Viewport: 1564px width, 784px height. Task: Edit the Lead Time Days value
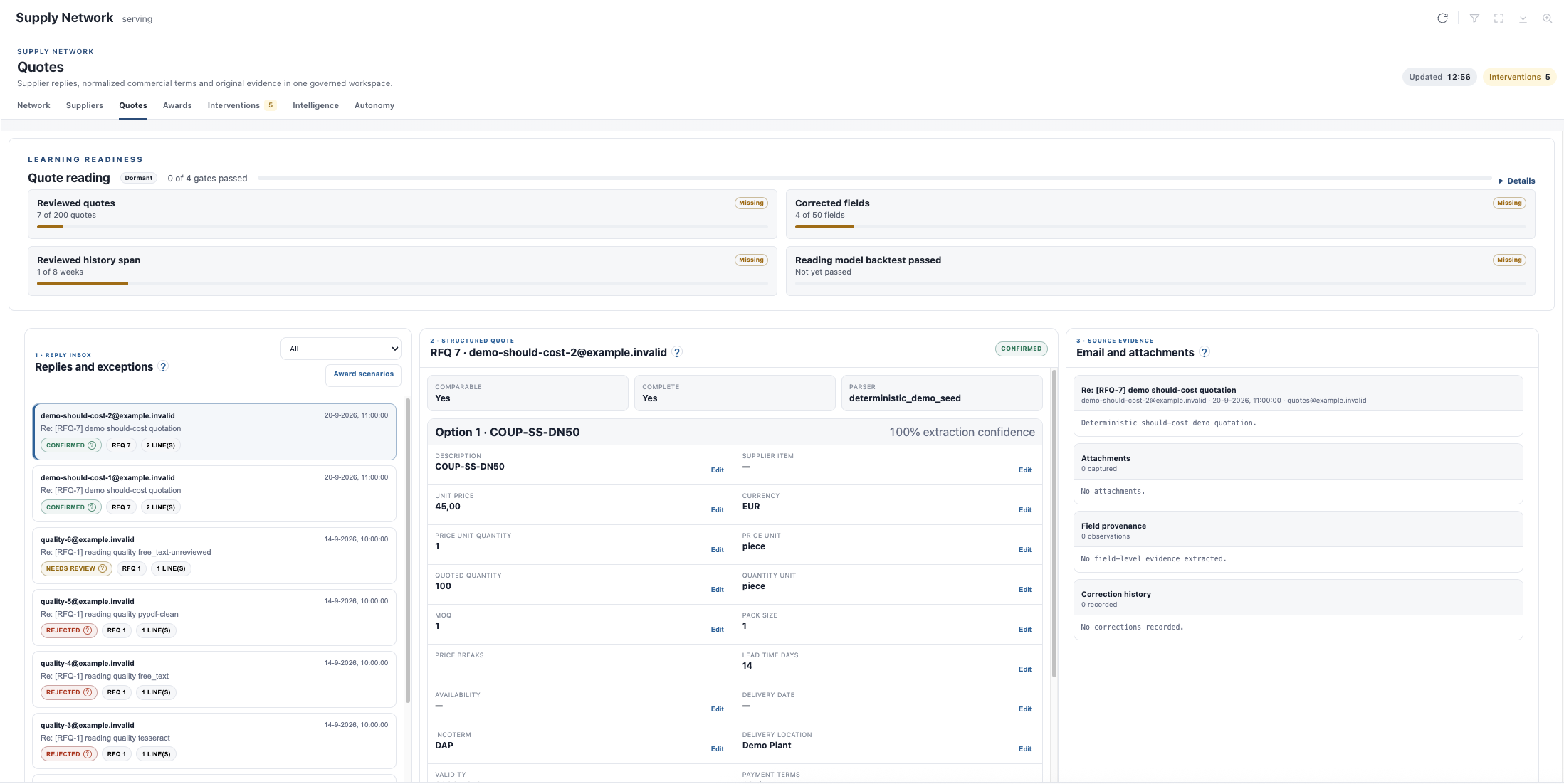(1024, 669)
